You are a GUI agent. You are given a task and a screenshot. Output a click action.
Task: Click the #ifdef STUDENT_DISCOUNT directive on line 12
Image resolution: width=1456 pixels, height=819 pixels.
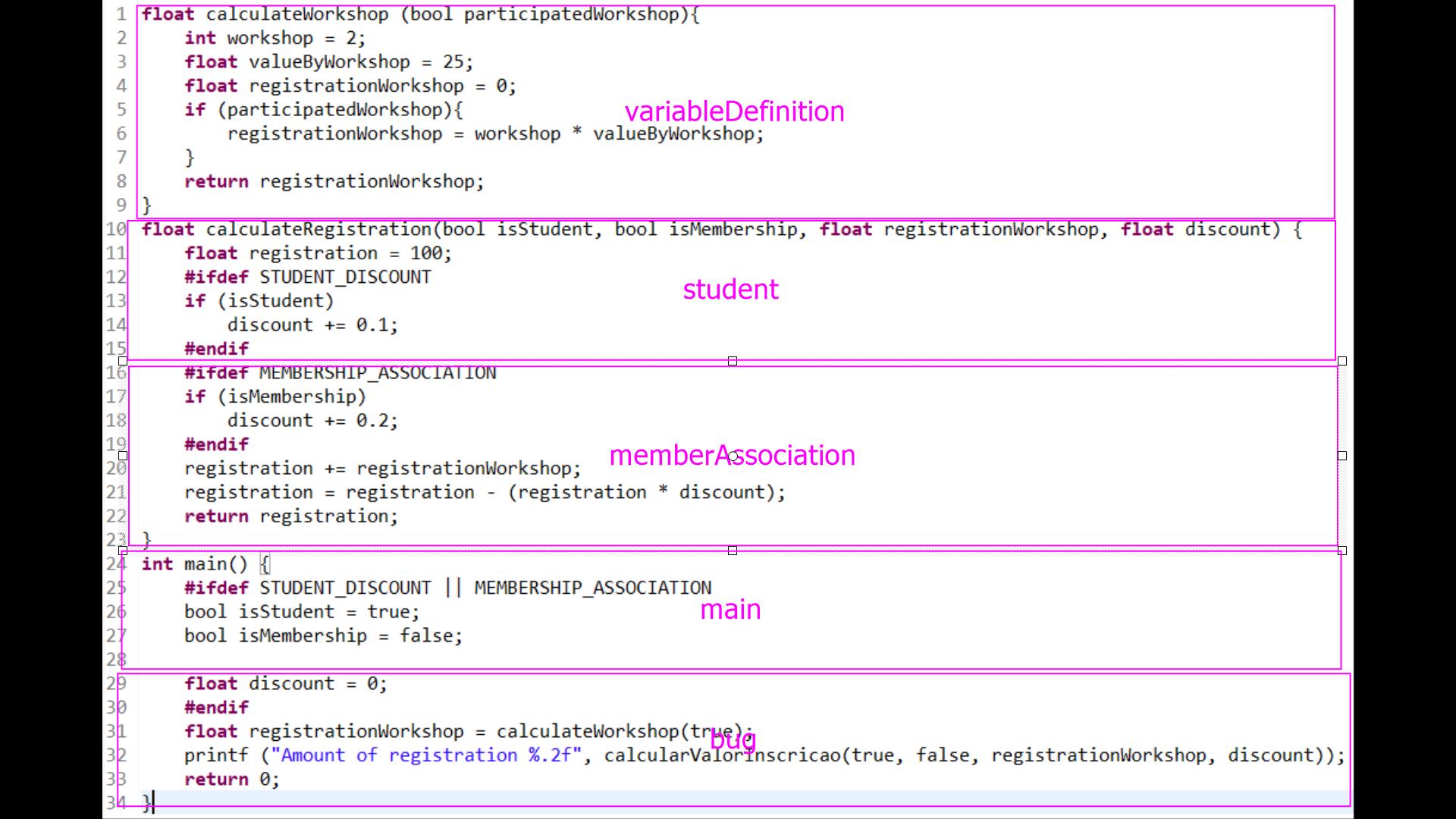pyautogui.click(x=307, y=277)
